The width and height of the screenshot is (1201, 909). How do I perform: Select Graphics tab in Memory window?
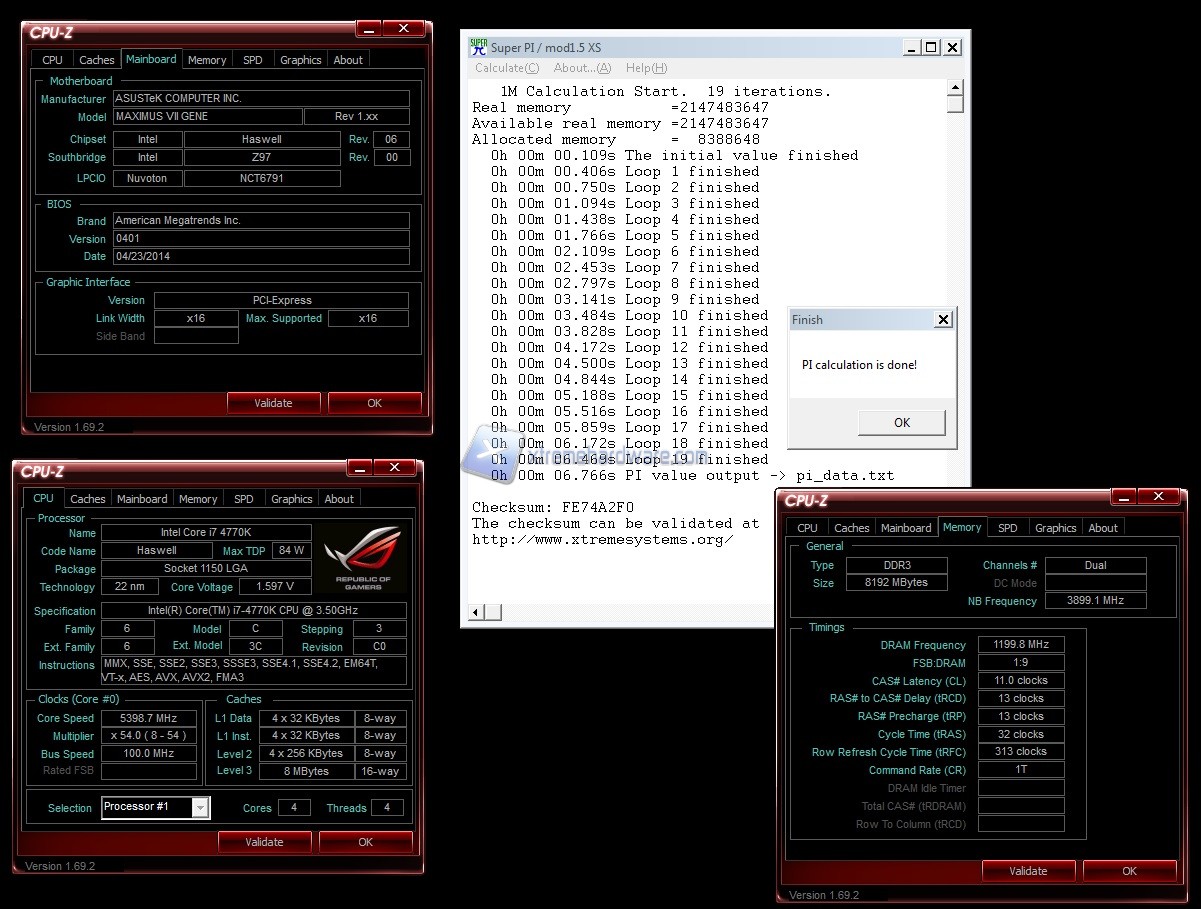click(1055, 528)
